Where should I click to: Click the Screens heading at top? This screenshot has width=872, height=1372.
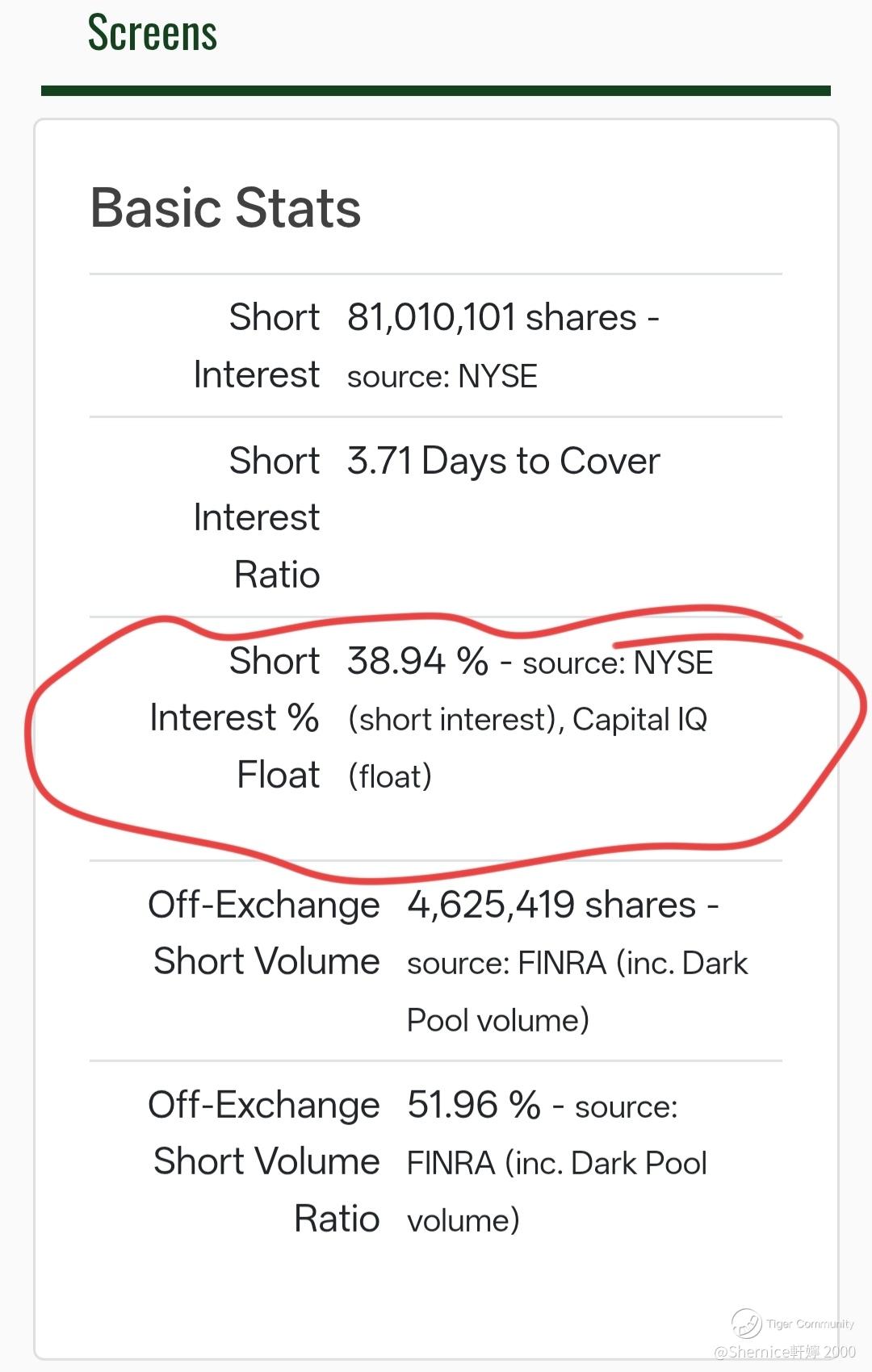click(153, 33)
